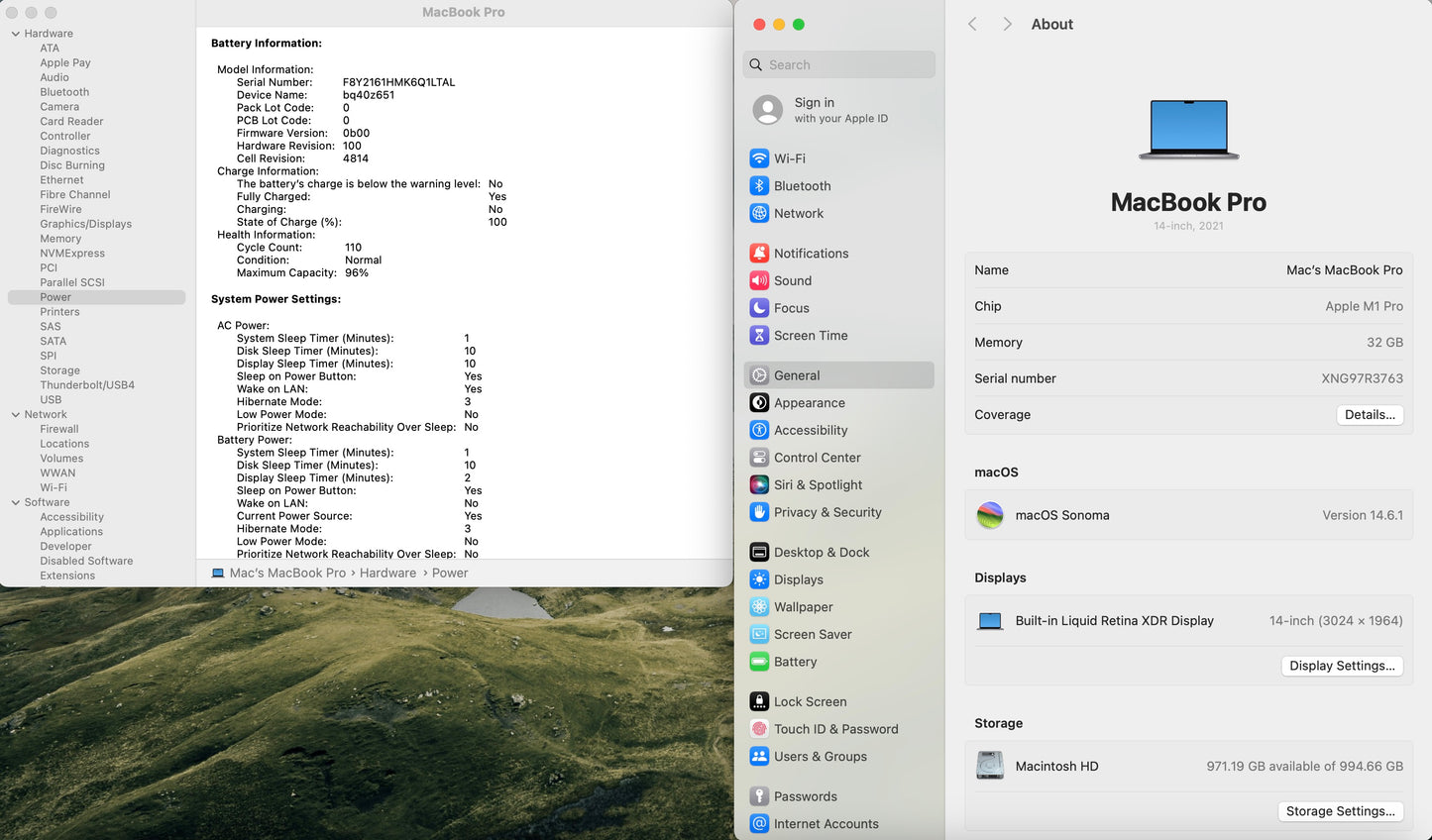Click the Network globe icon in sidebar
Image resolution: width=1432 pixels, height=840 pixels.
[x=759, y=213]
